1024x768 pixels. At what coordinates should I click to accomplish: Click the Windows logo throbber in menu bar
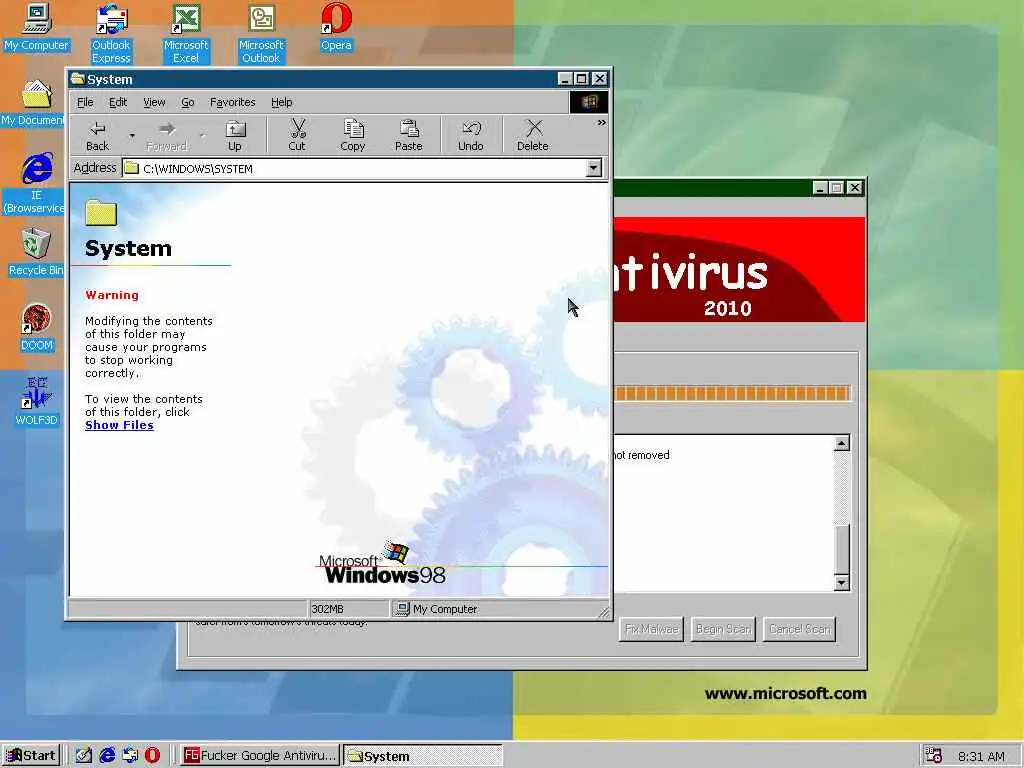[x=589, y=102]
